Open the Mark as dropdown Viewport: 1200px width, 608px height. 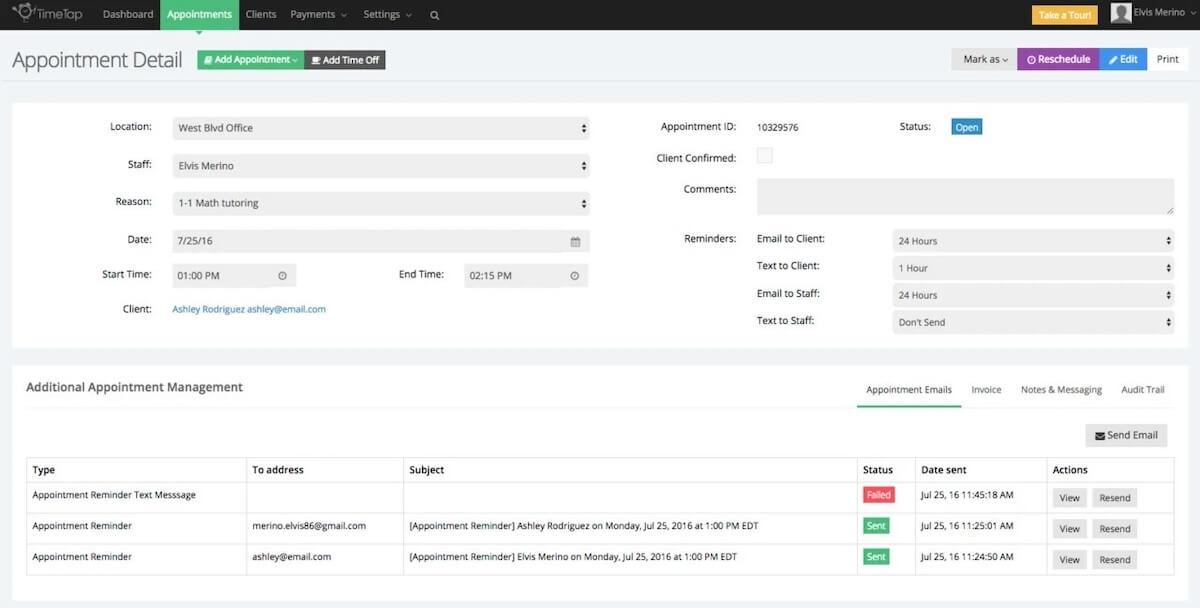click(984, 59)
